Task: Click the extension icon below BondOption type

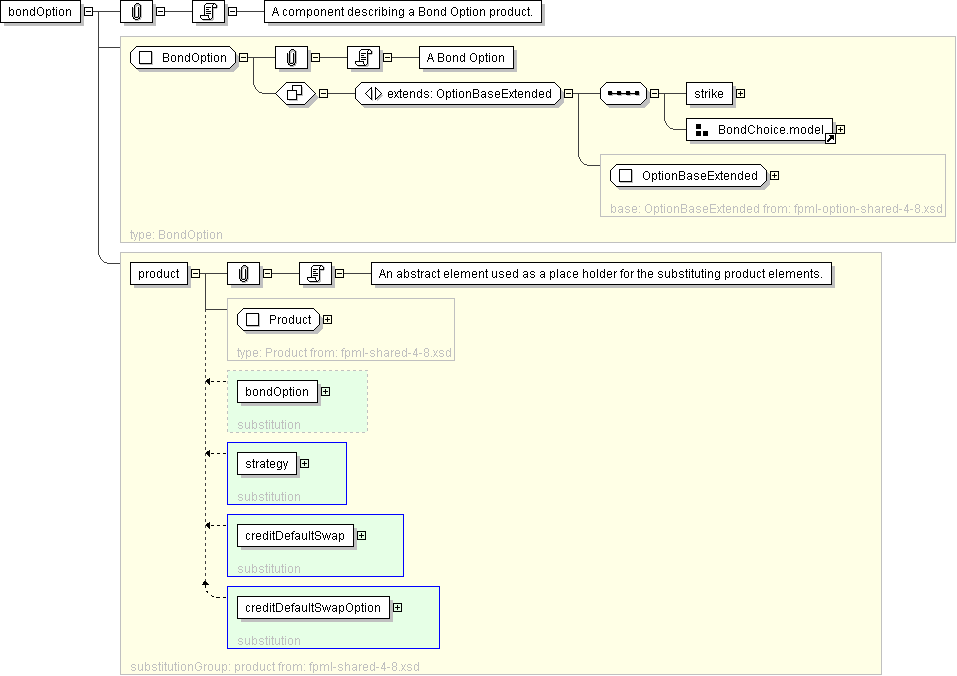Action: point(295,93)
